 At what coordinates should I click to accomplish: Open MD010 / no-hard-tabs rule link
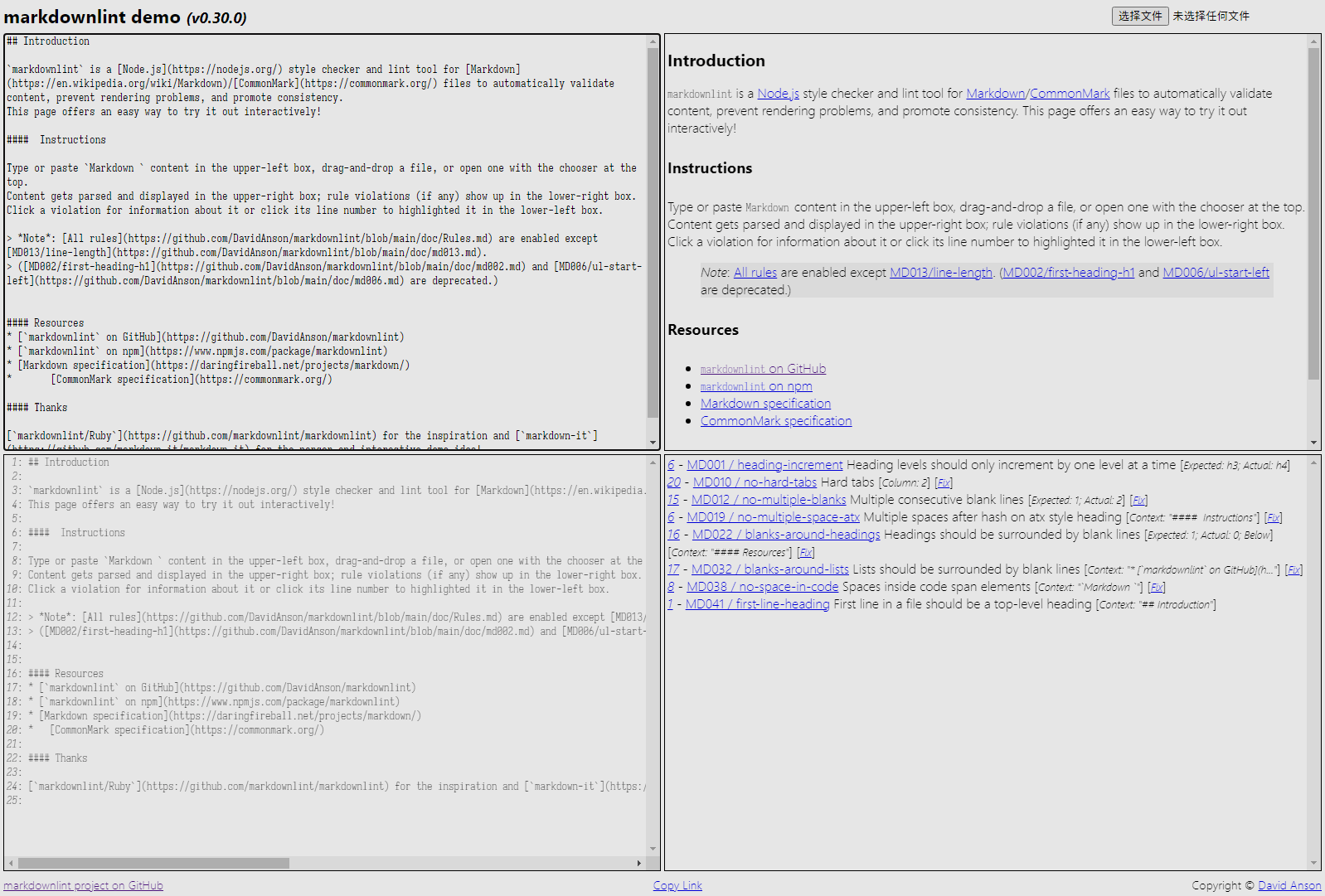(x=755, y=482)
